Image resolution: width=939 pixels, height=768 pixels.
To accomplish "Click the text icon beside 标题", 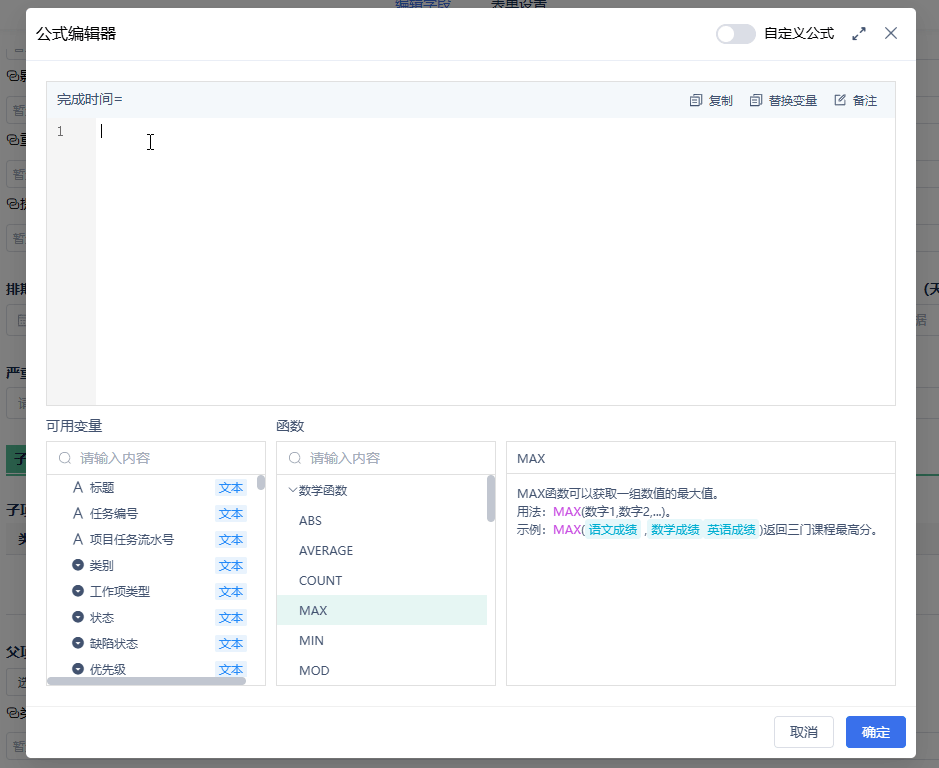I will click(x=78, y=488).
